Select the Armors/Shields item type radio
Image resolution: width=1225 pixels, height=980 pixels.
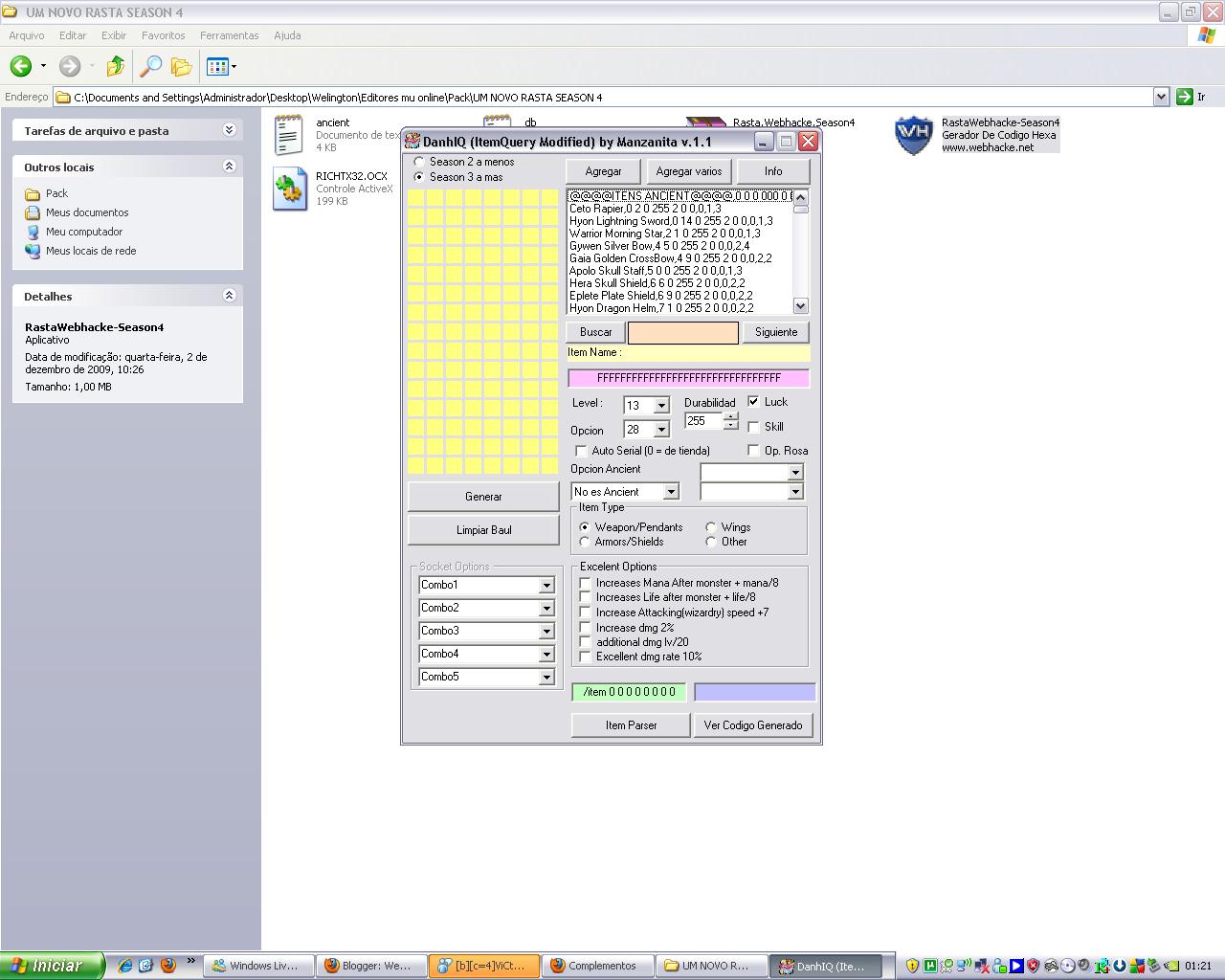tap(585, 542)
